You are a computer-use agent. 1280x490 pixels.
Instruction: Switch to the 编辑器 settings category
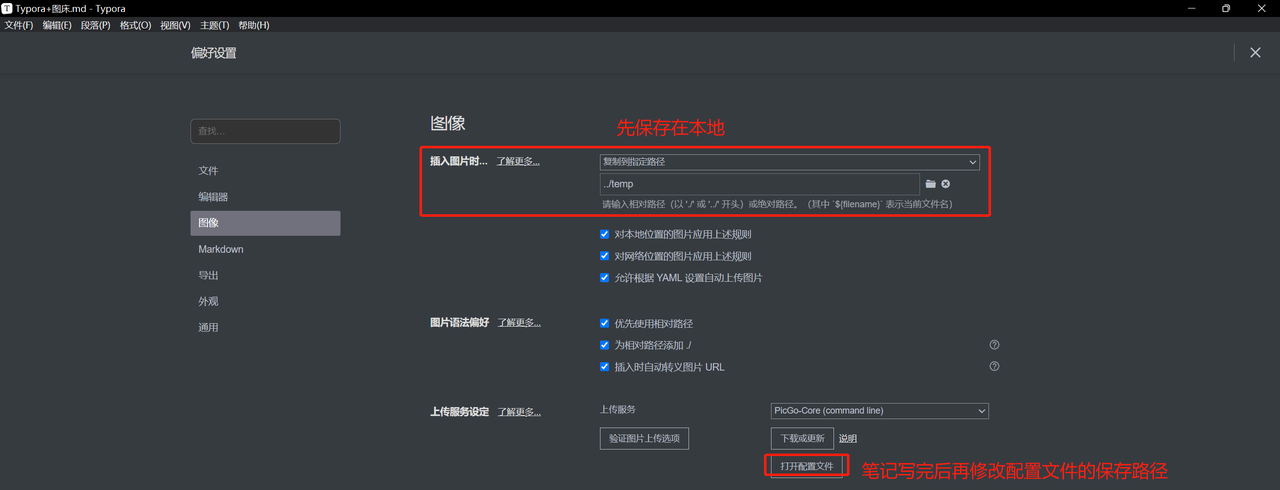point(213,197)
